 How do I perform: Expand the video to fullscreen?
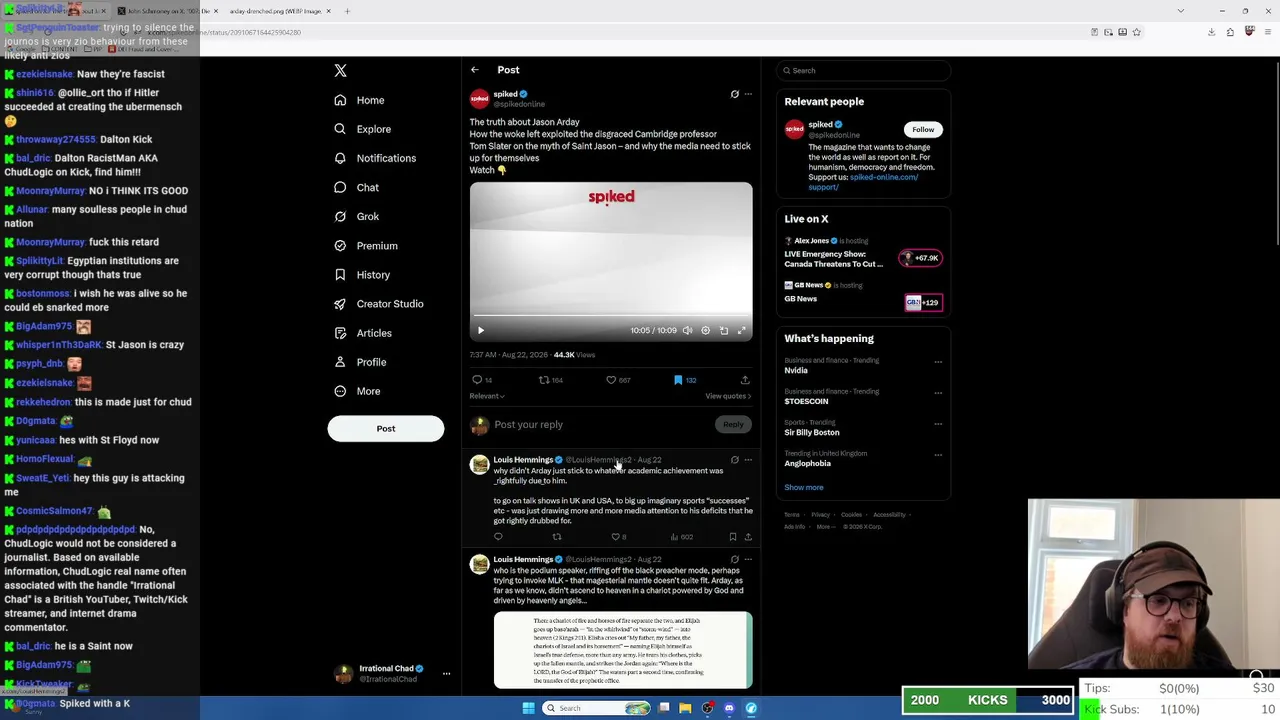(742, 330)
